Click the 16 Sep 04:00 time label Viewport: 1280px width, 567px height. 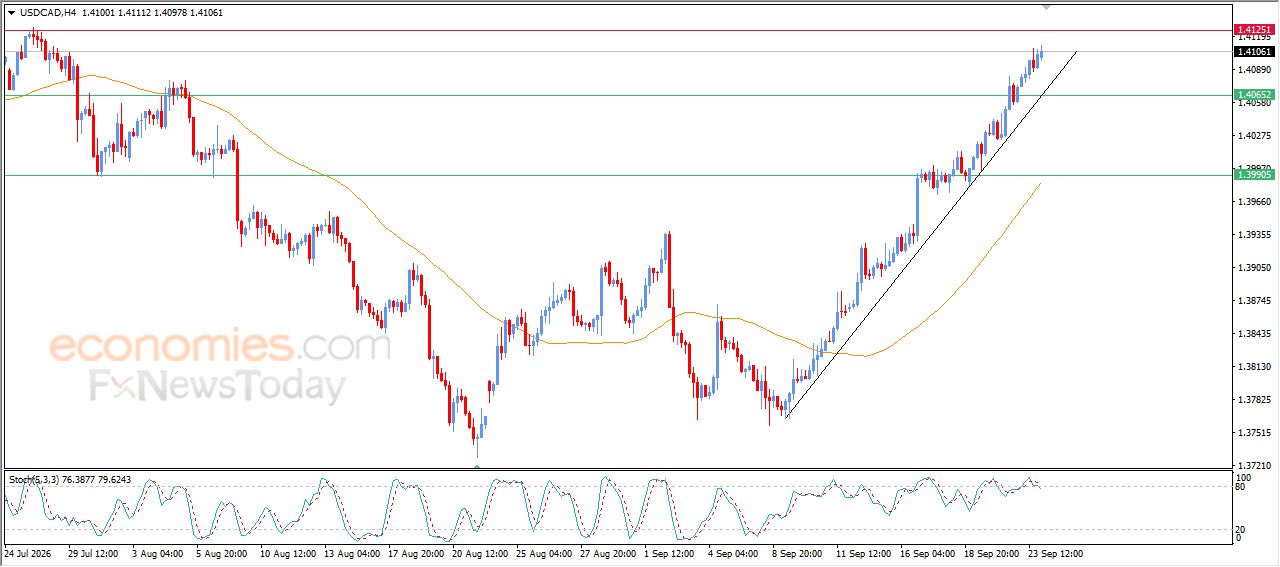tap(927, 553)
